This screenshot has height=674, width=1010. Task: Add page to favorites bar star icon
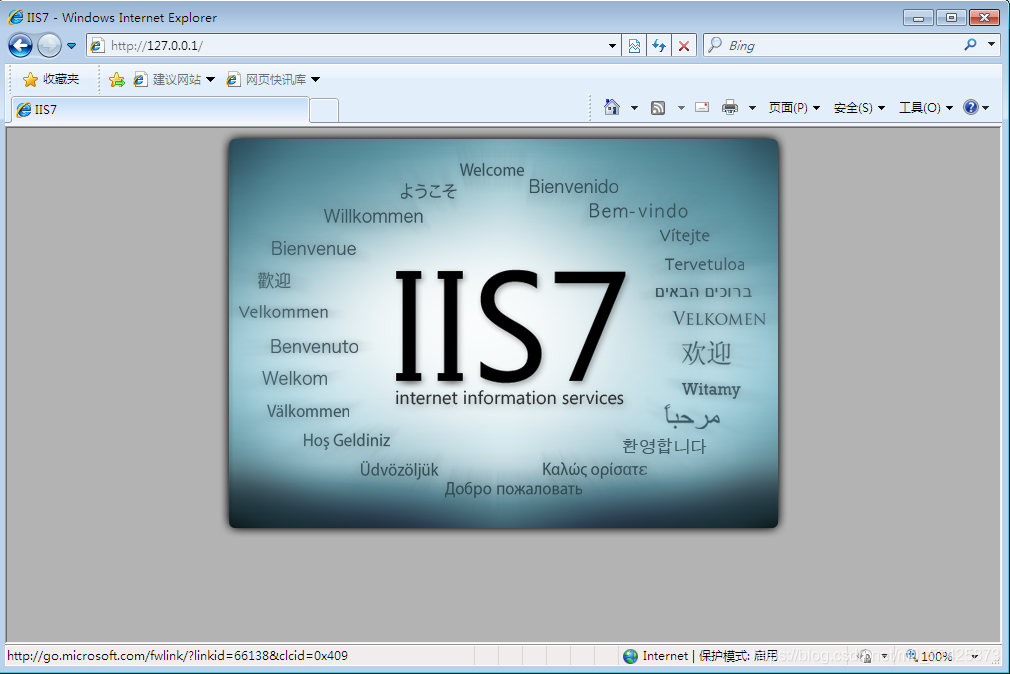coord(117,79)
